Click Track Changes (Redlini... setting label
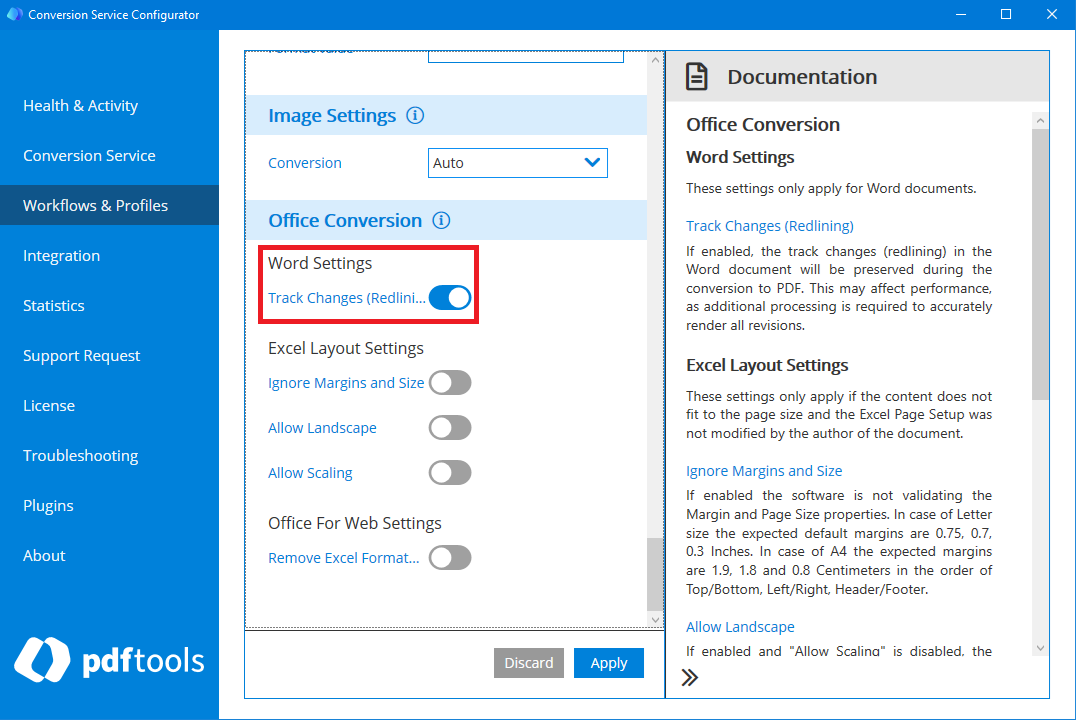The image size is (1076, 720). 347,298
